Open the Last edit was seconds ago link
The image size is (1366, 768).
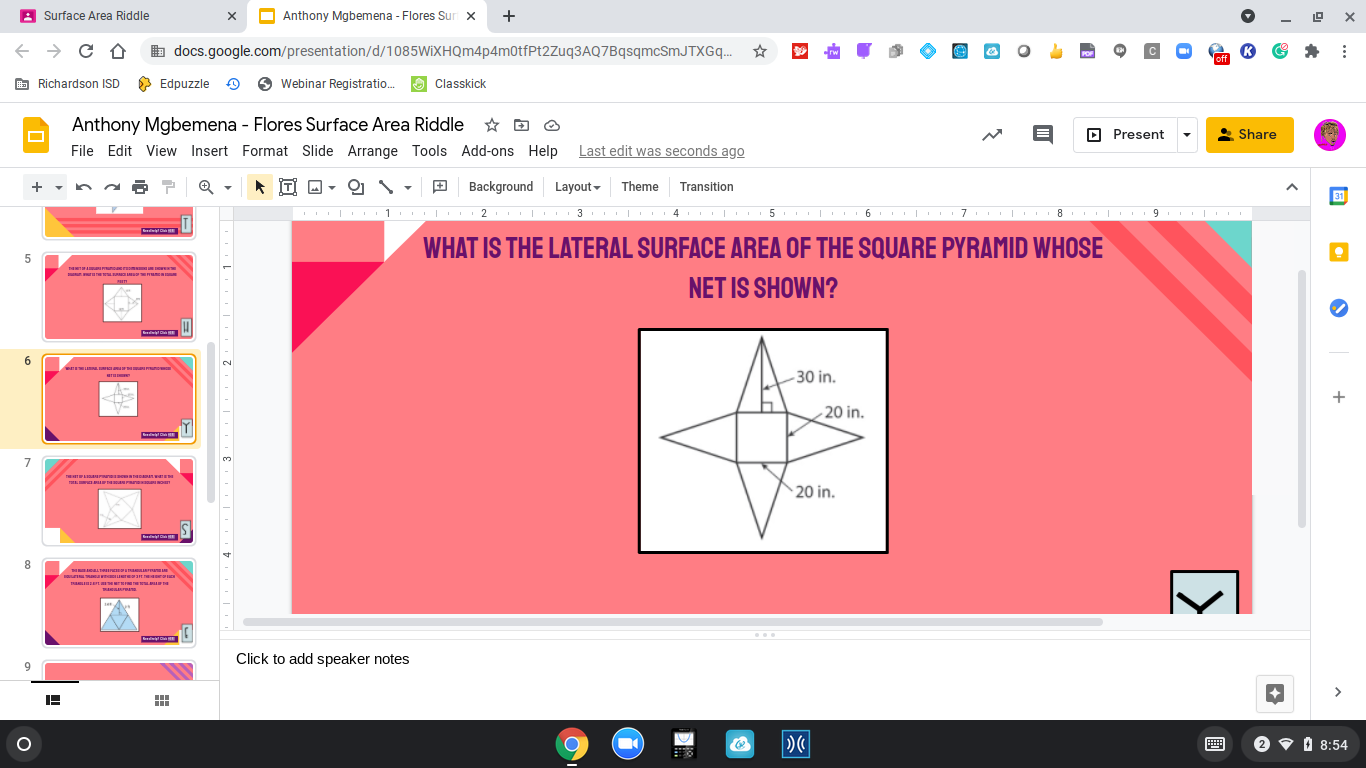click(662, 151)
